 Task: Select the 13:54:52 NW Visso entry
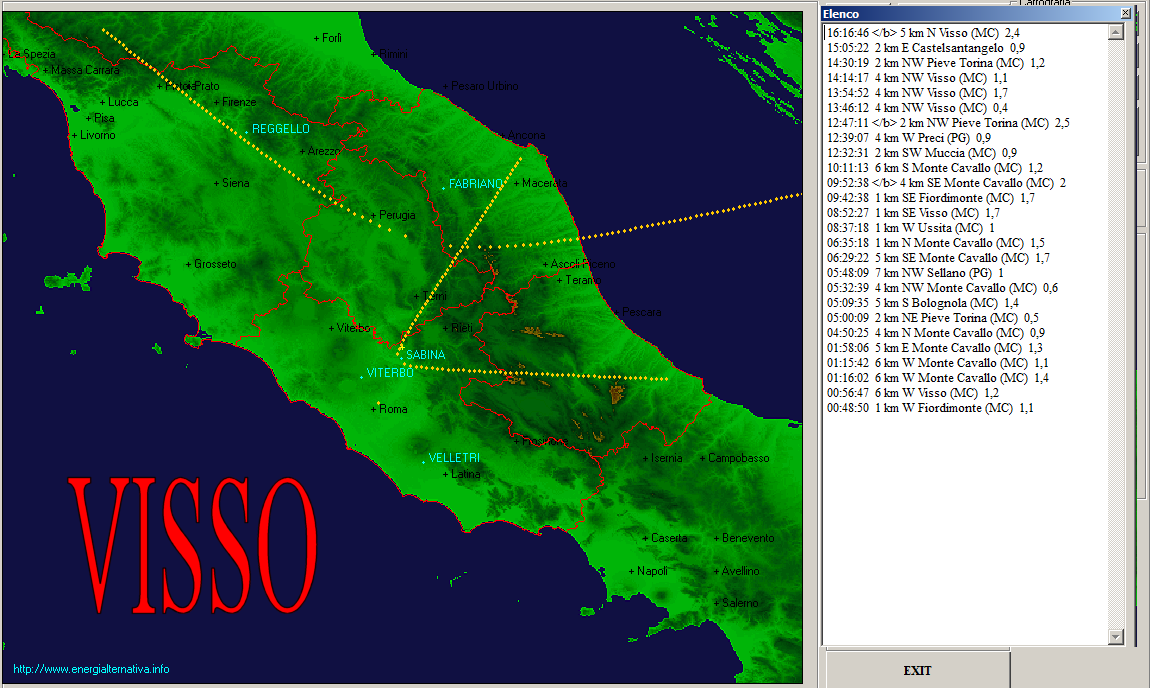pos(917,93)
